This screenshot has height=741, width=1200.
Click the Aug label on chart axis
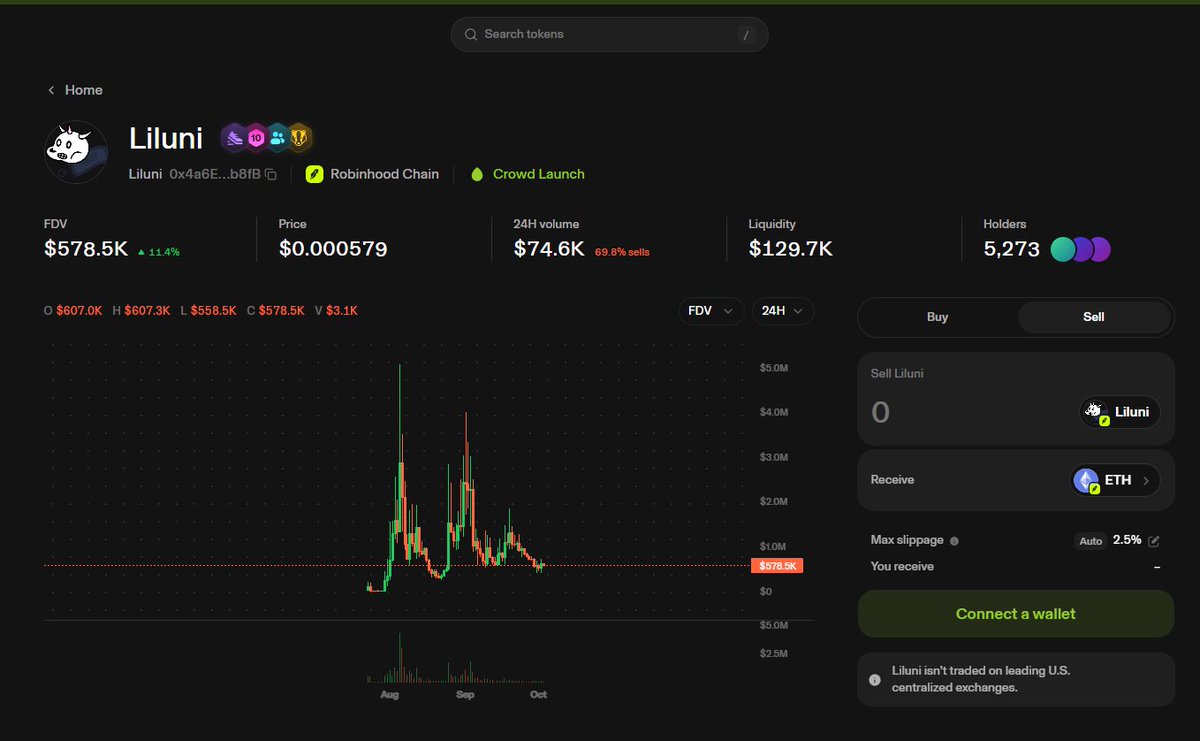pos(390,694)
